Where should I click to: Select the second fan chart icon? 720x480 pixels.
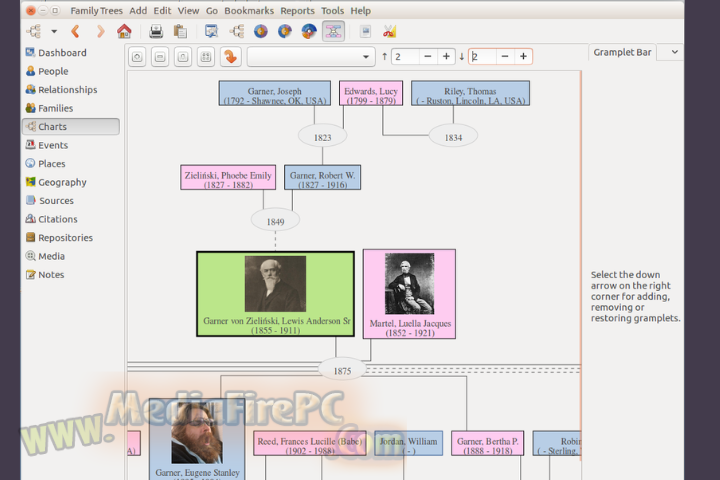click(285, 31)
